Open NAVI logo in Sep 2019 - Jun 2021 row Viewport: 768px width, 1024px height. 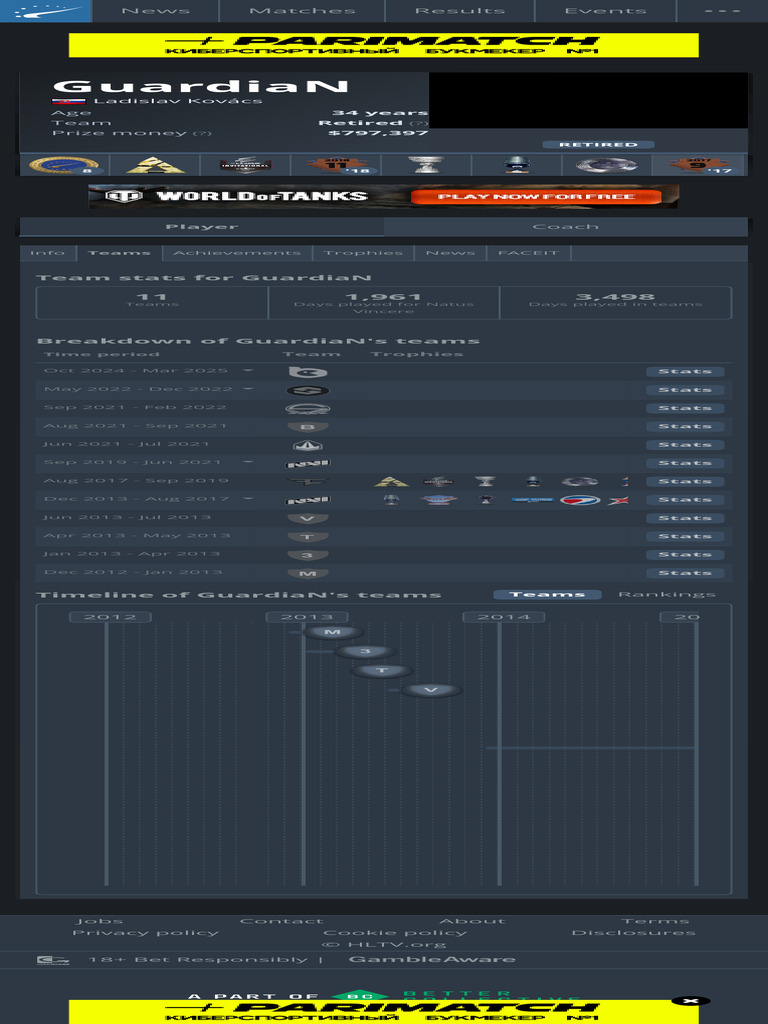tap(308, 463)
